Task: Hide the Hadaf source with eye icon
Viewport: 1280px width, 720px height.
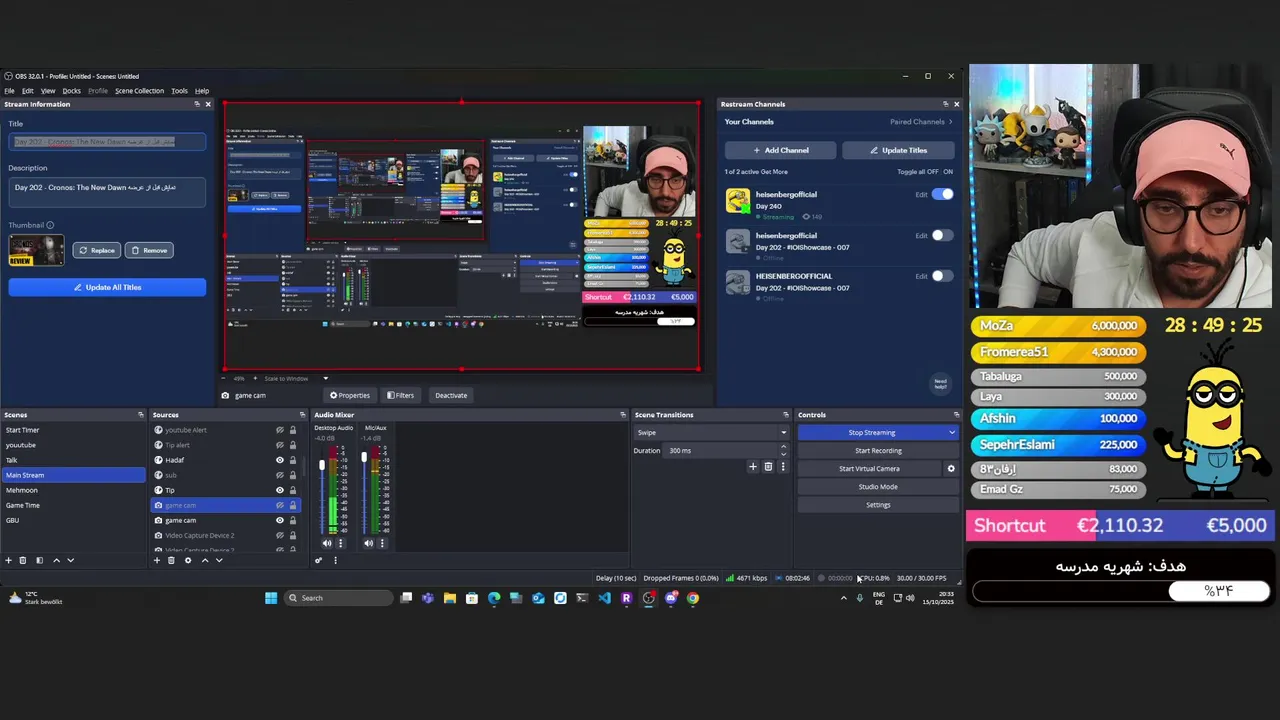Action: [280, 460]
